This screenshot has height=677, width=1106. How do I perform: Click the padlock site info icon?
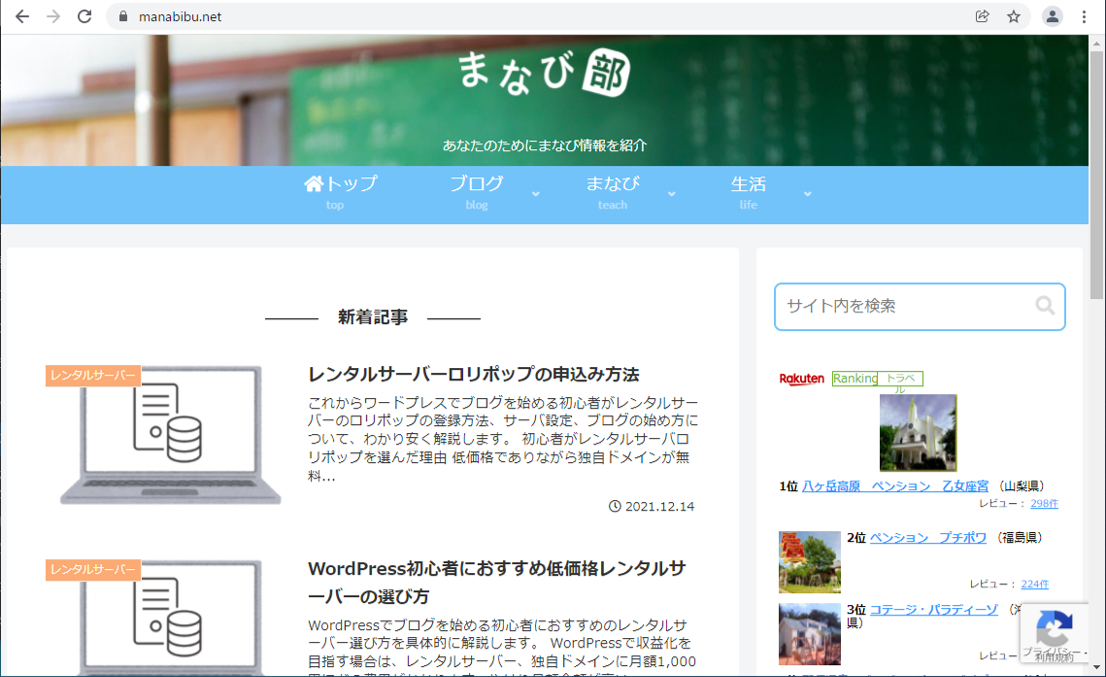124,17
